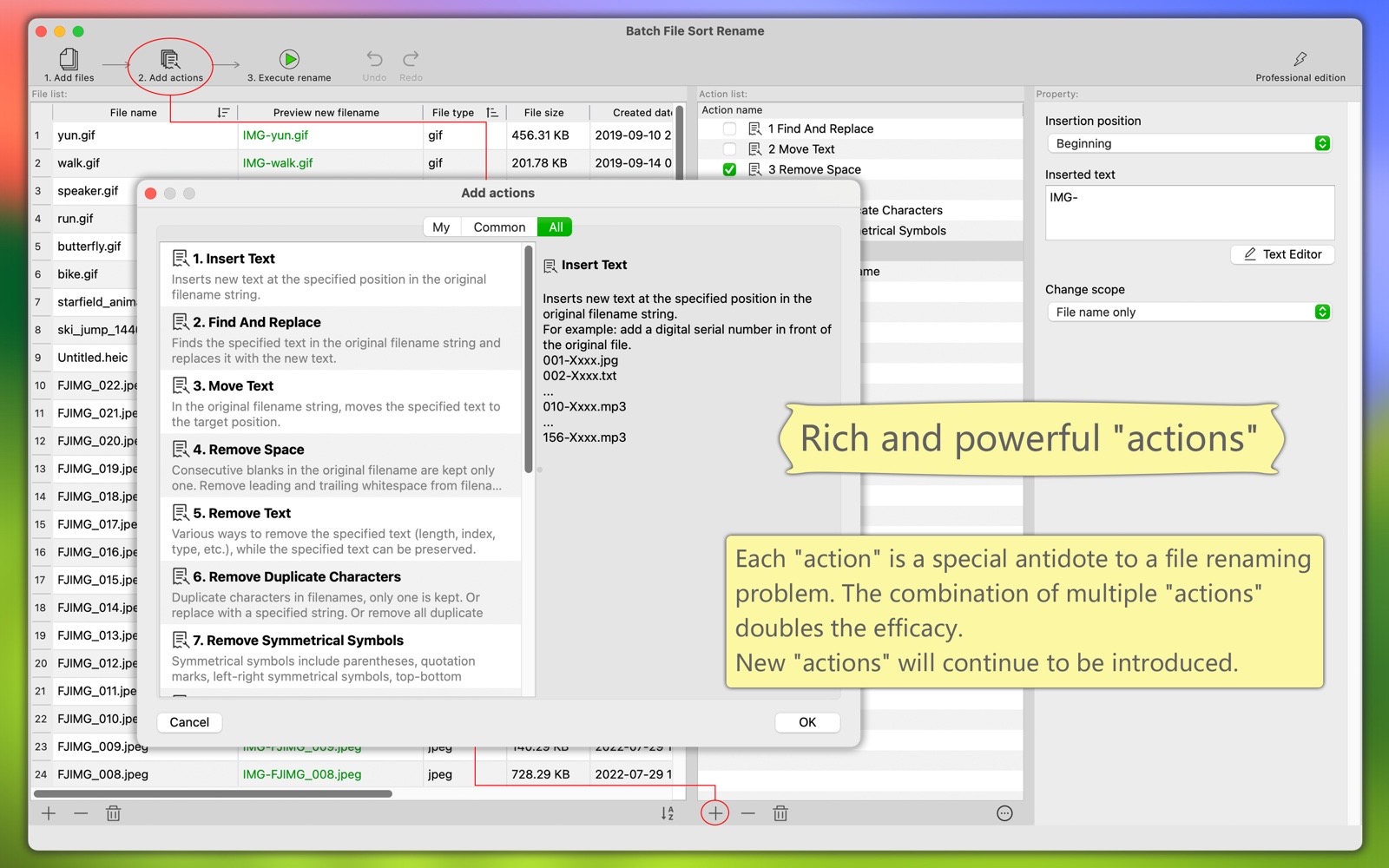Uncheck the Remove Space action checkbox
The image size is (1389, 868).
[x=729, y=170]
